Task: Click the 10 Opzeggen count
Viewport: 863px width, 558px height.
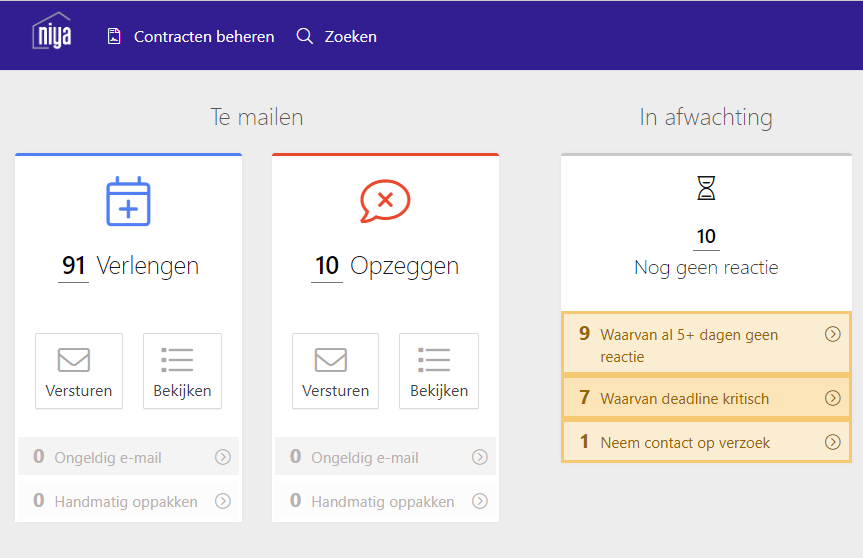Action: click(327, 266)
